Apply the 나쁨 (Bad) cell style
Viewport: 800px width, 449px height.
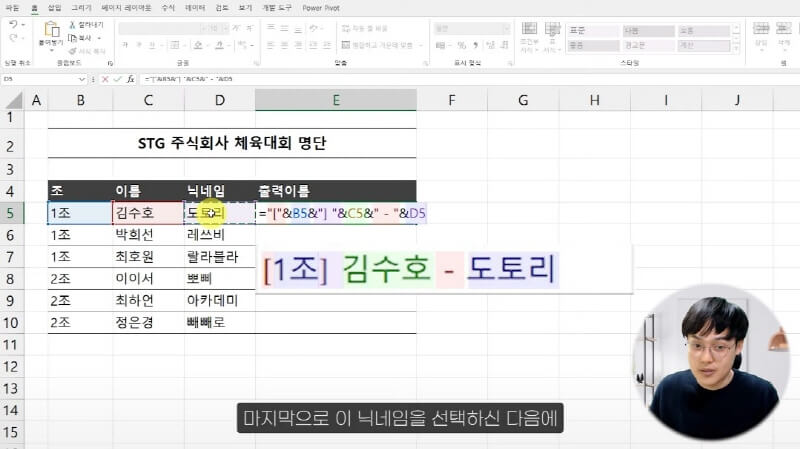click(x=648, y=31)
